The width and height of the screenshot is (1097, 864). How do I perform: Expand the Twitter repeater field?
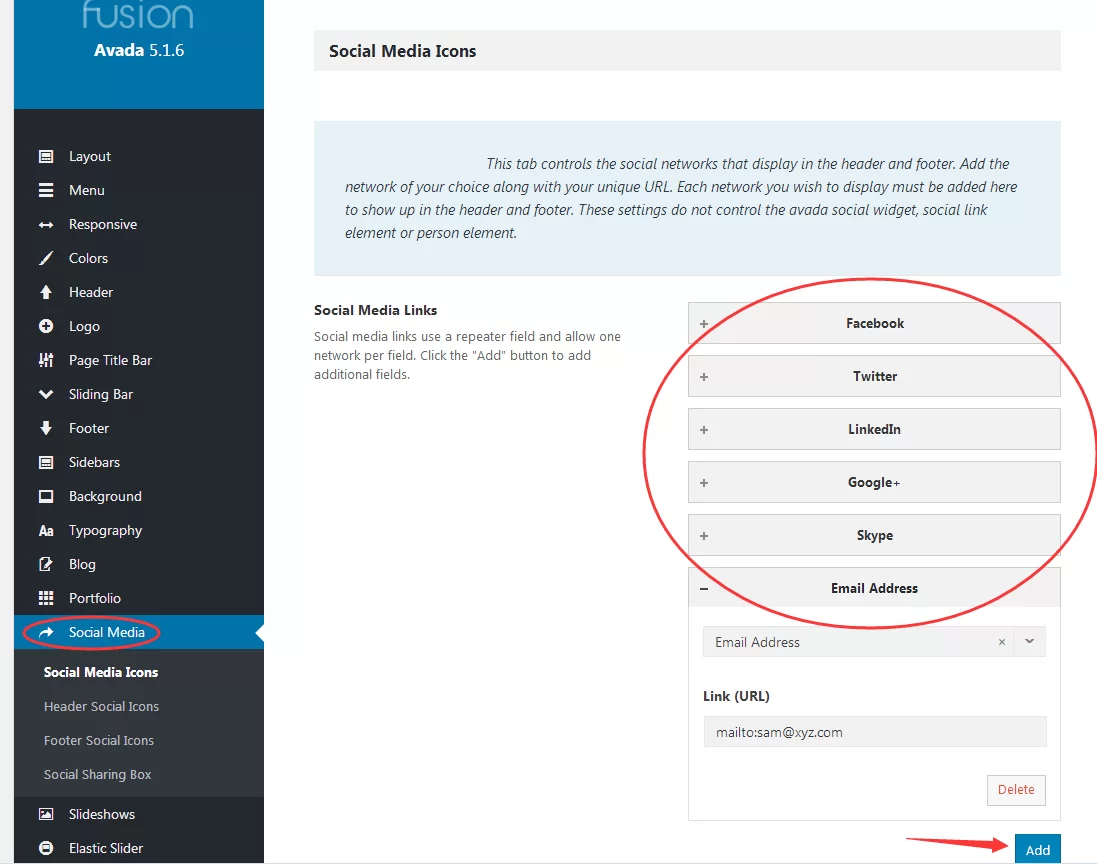(x=874, y=376)
